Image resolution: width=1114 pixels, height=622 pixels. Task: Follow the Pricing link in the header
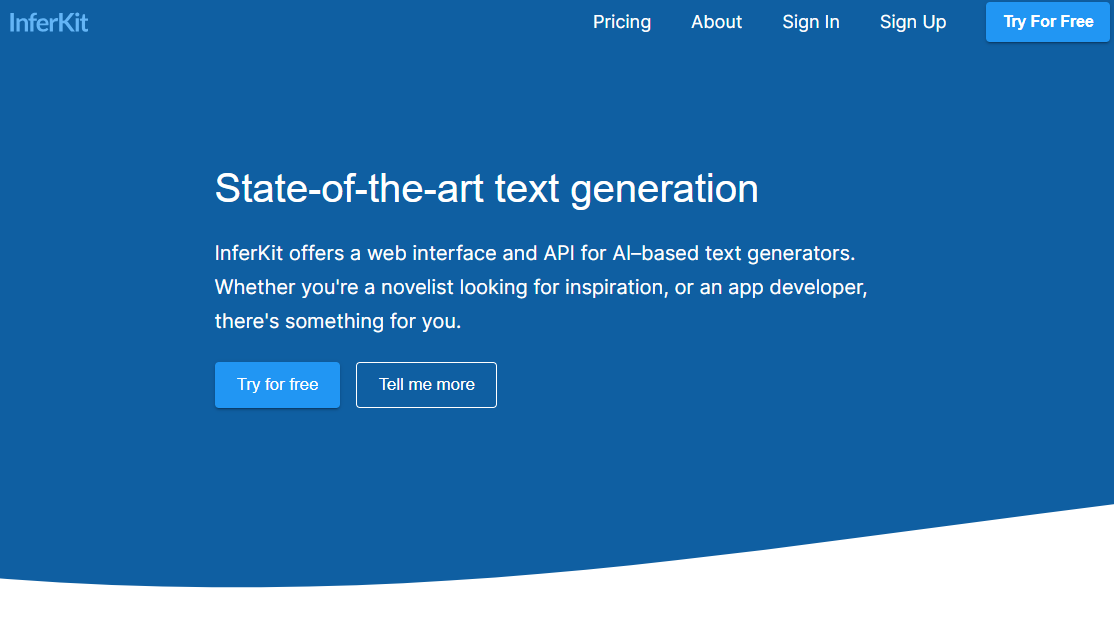point(621,22)
